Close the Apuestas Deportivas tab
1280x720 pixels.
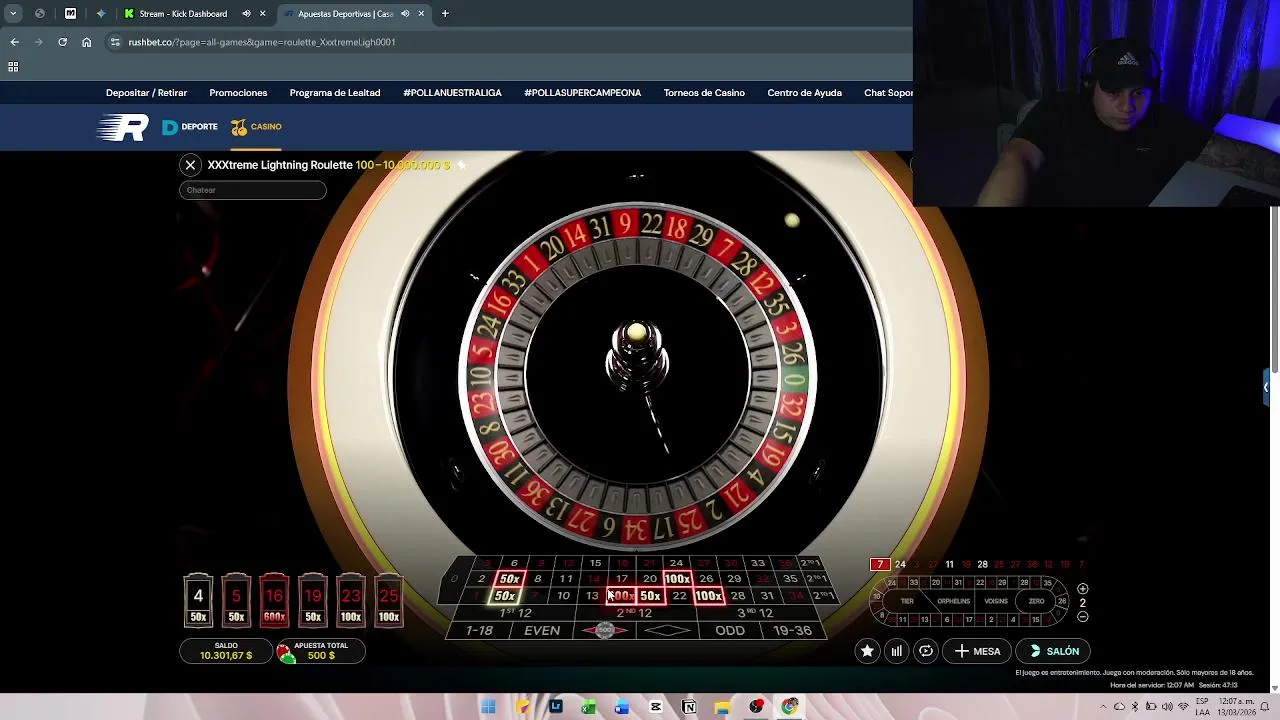(x=421, y=14)
